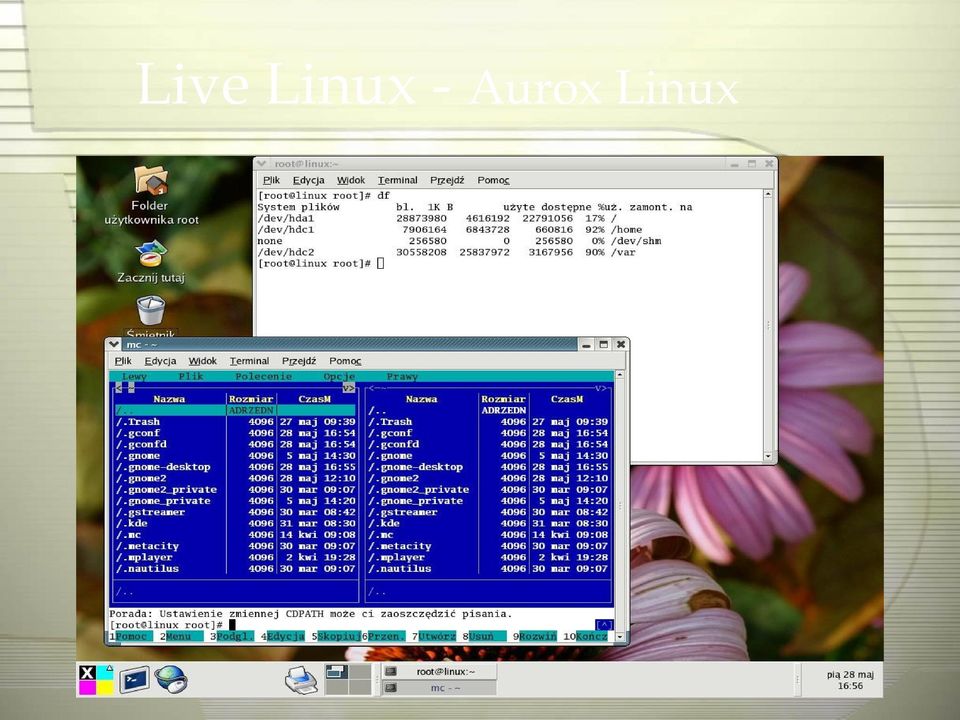Select mc - ~ task in the window list

tap(439, 688)
